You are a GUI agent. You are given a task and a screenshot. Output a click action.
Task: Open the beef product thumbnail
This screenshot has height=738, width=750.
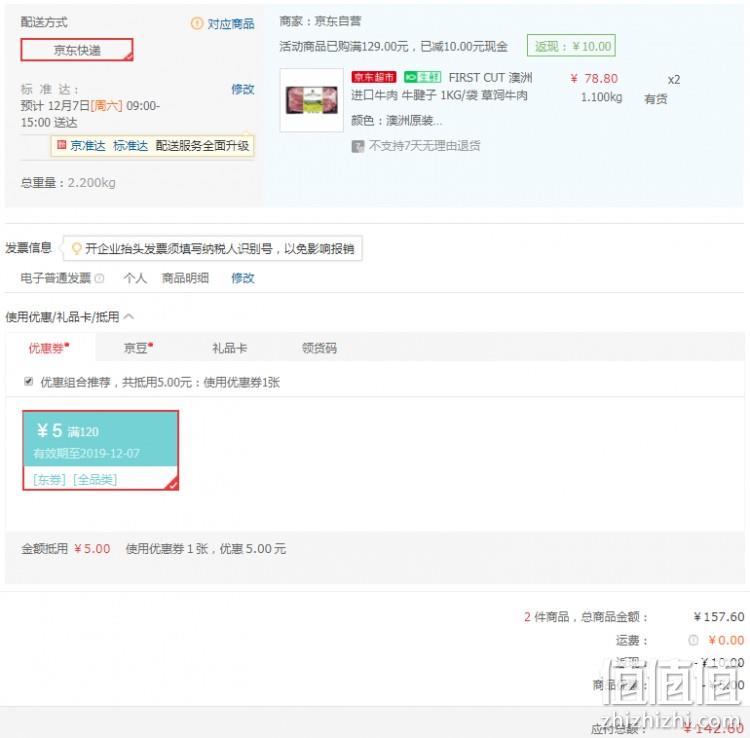click(311, 100)
